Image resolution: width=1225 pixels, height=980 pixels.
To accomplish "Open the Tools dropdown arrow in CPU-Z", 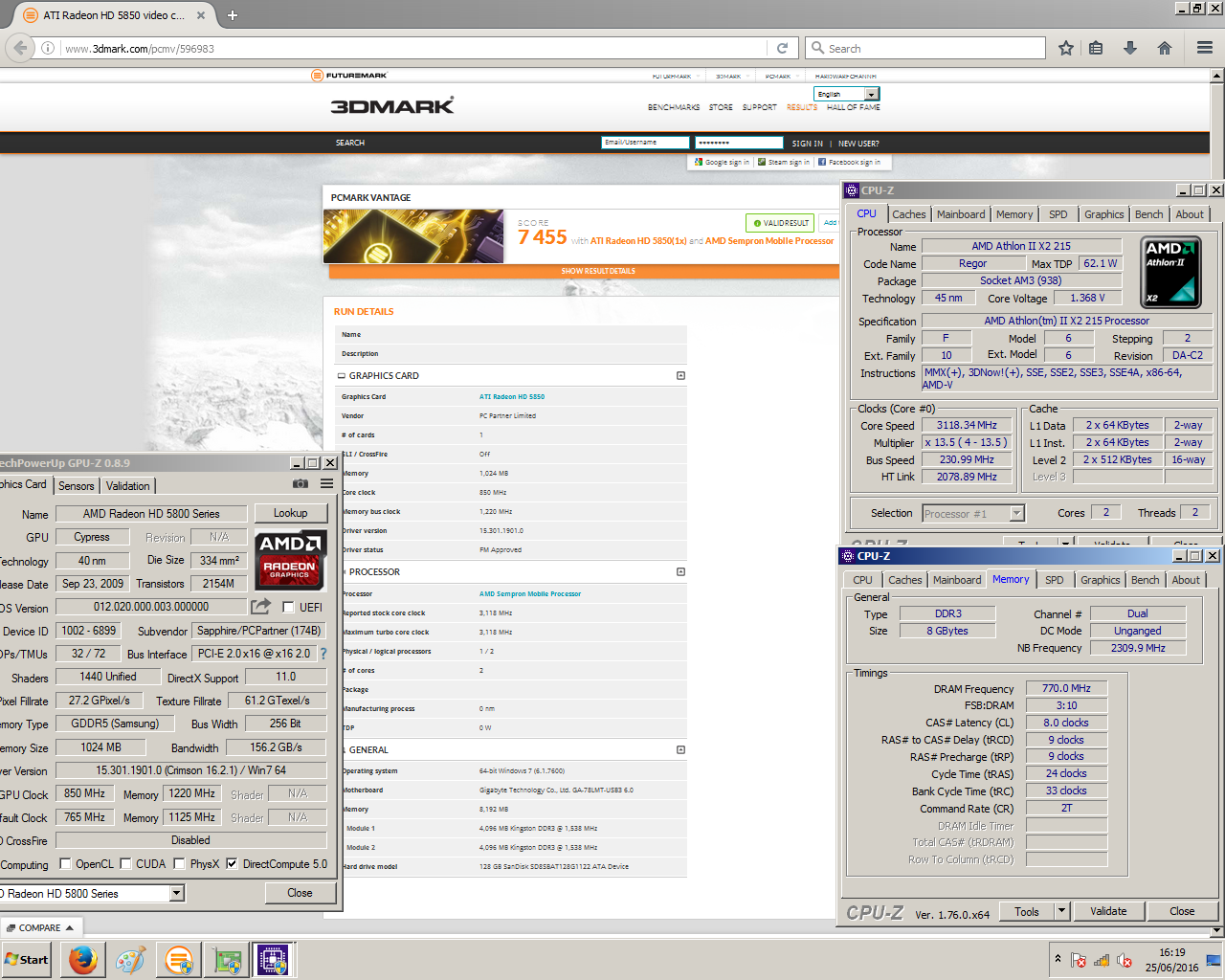I will coord(1061,911).
